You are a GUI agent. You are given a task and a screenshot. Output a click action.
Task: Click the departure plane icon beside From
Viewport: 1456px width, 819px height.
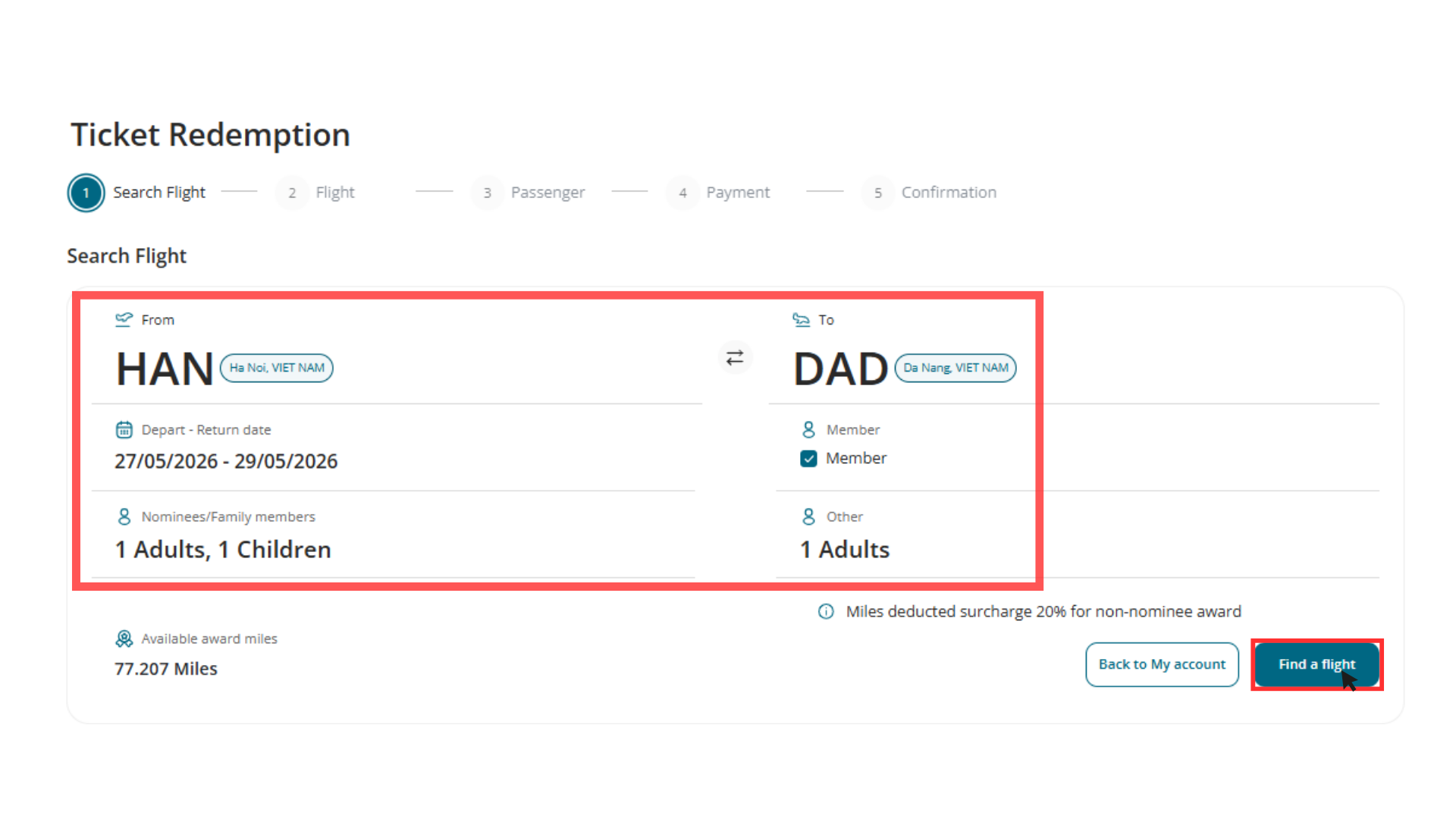pyautogui.click(x=124, y=319)
